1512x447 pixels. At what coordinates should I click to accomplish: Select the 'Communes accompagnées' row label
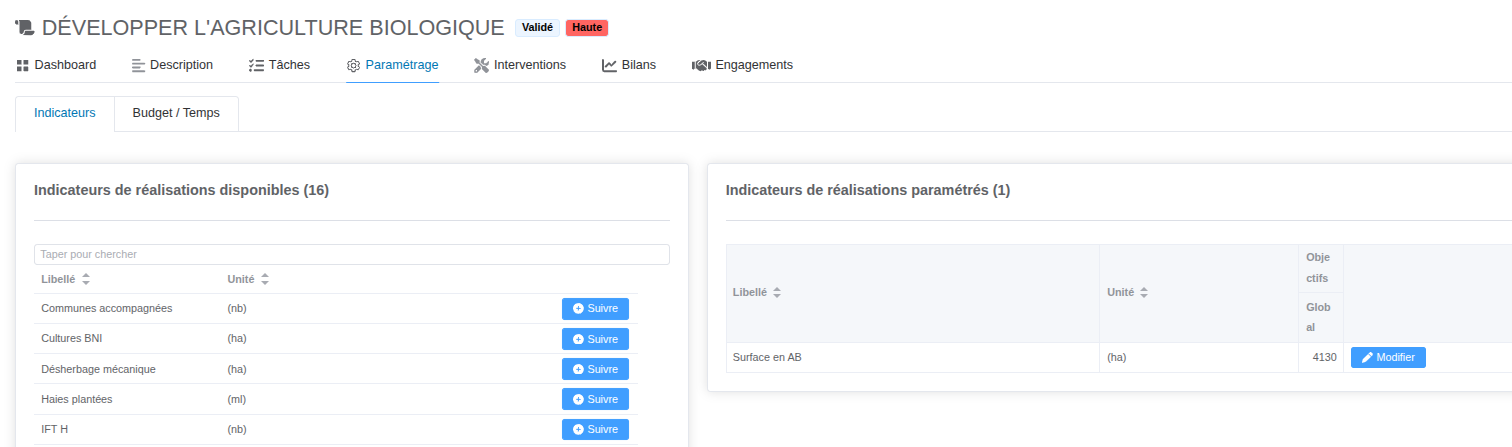coord(107,308)
